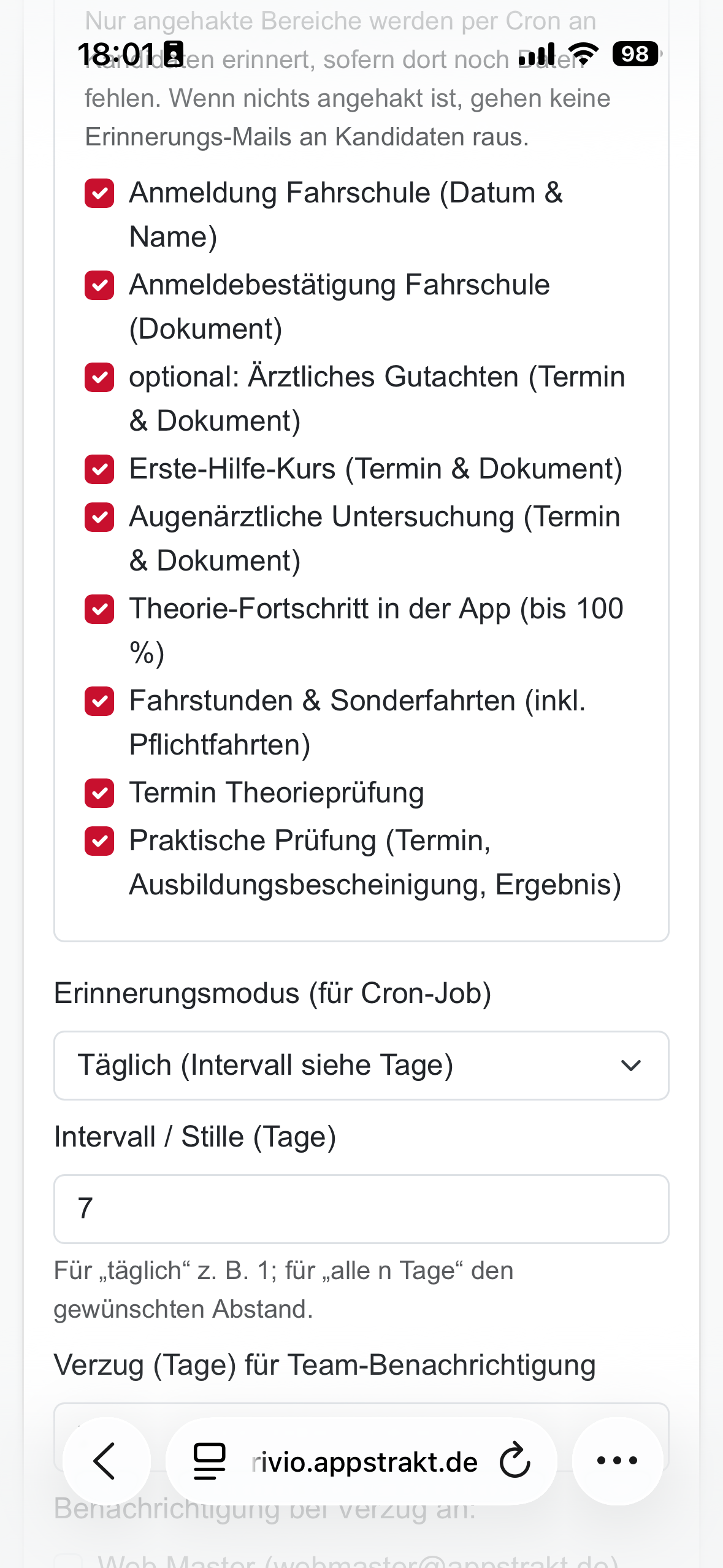
Task: Tap the status bar clock showing 18:01
Action: point(117,54)
